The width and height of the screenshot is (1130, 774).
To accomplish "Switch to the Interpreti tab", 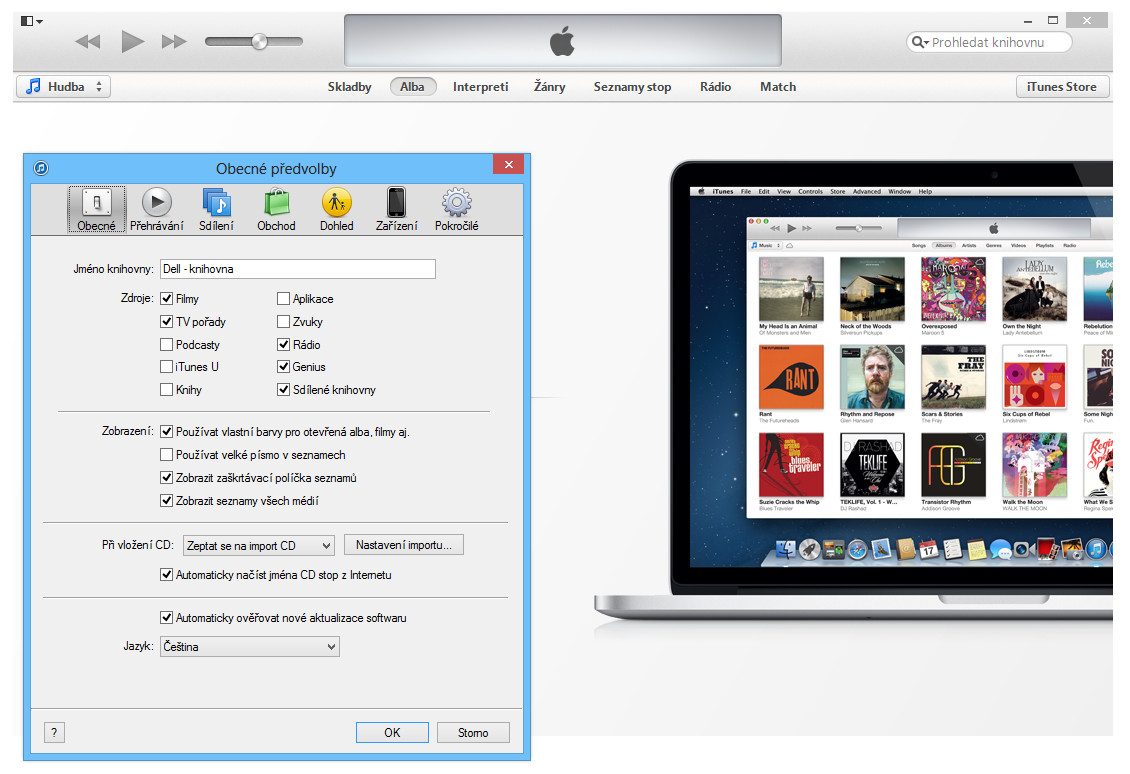I will pos(481,86).
